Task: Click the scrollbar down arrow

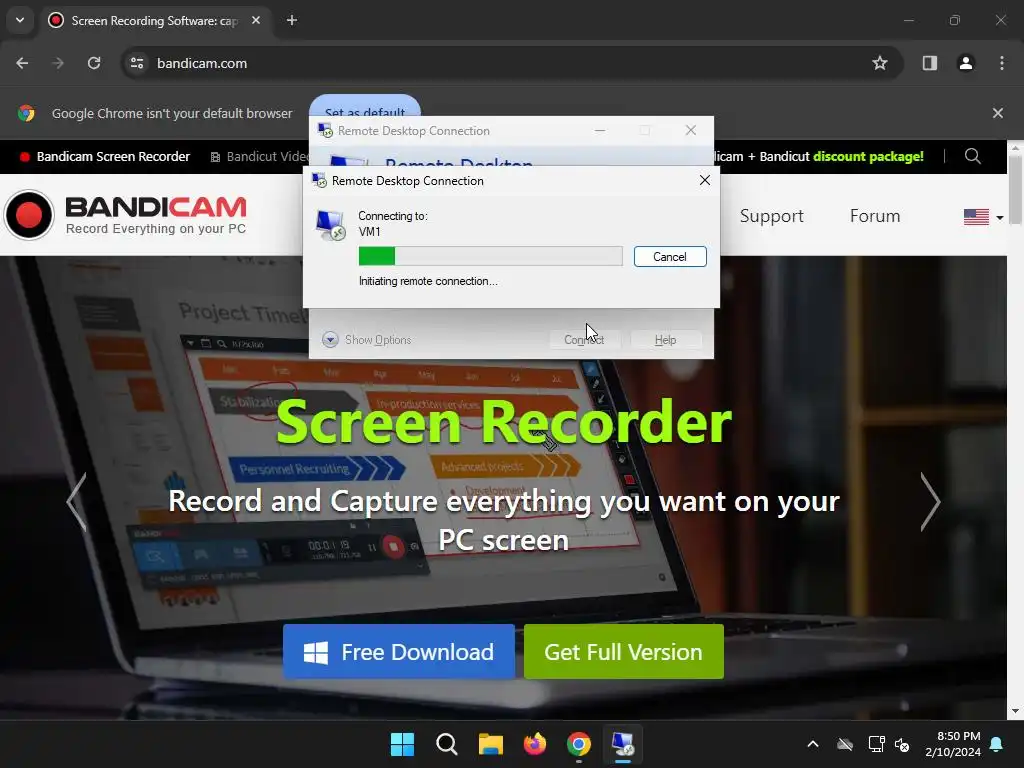Action: click(x=1015, y=711)
